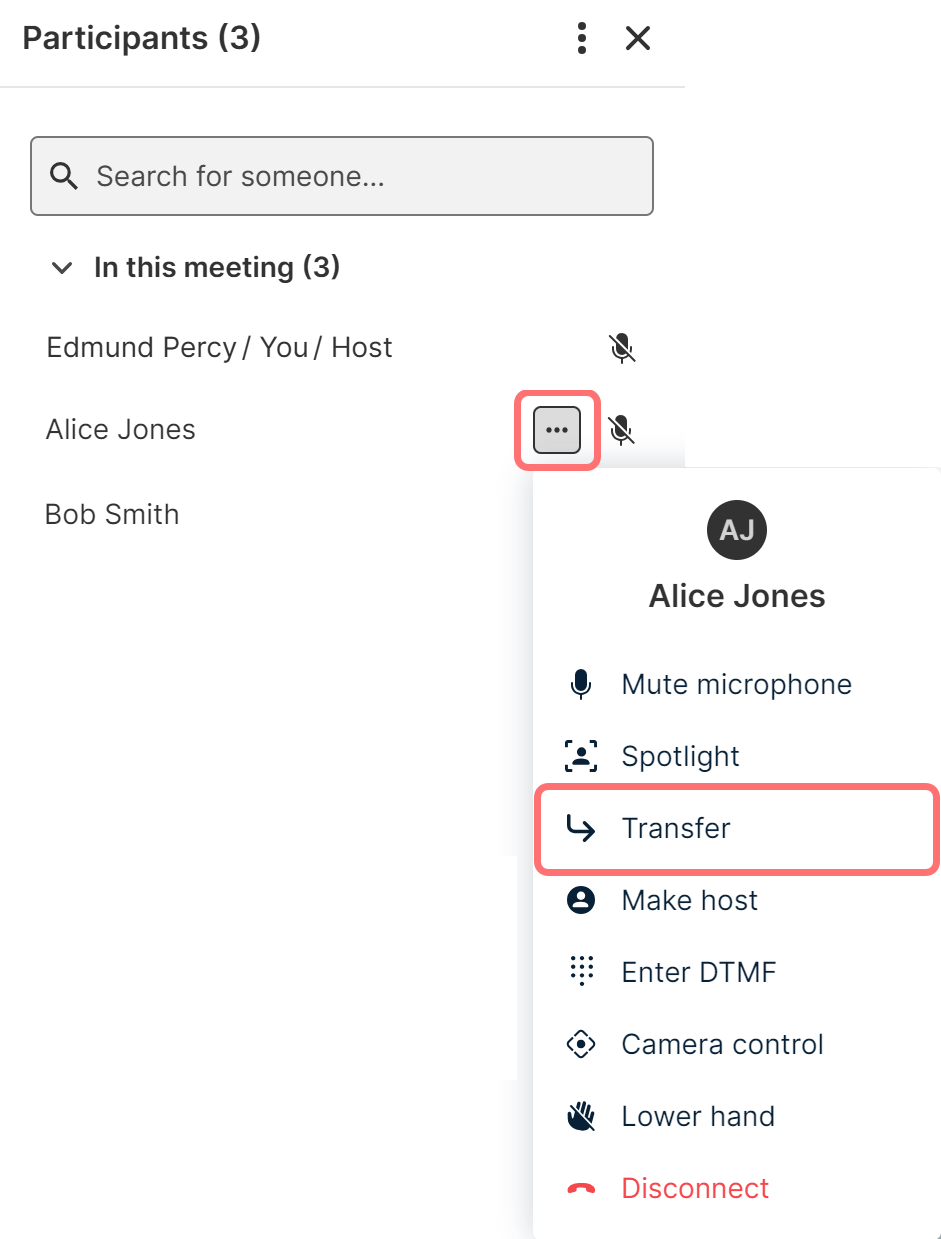The width and height of the screenshot is (941, 1239).
Task: Click Bob Smith in participant list
Action: 112,514
